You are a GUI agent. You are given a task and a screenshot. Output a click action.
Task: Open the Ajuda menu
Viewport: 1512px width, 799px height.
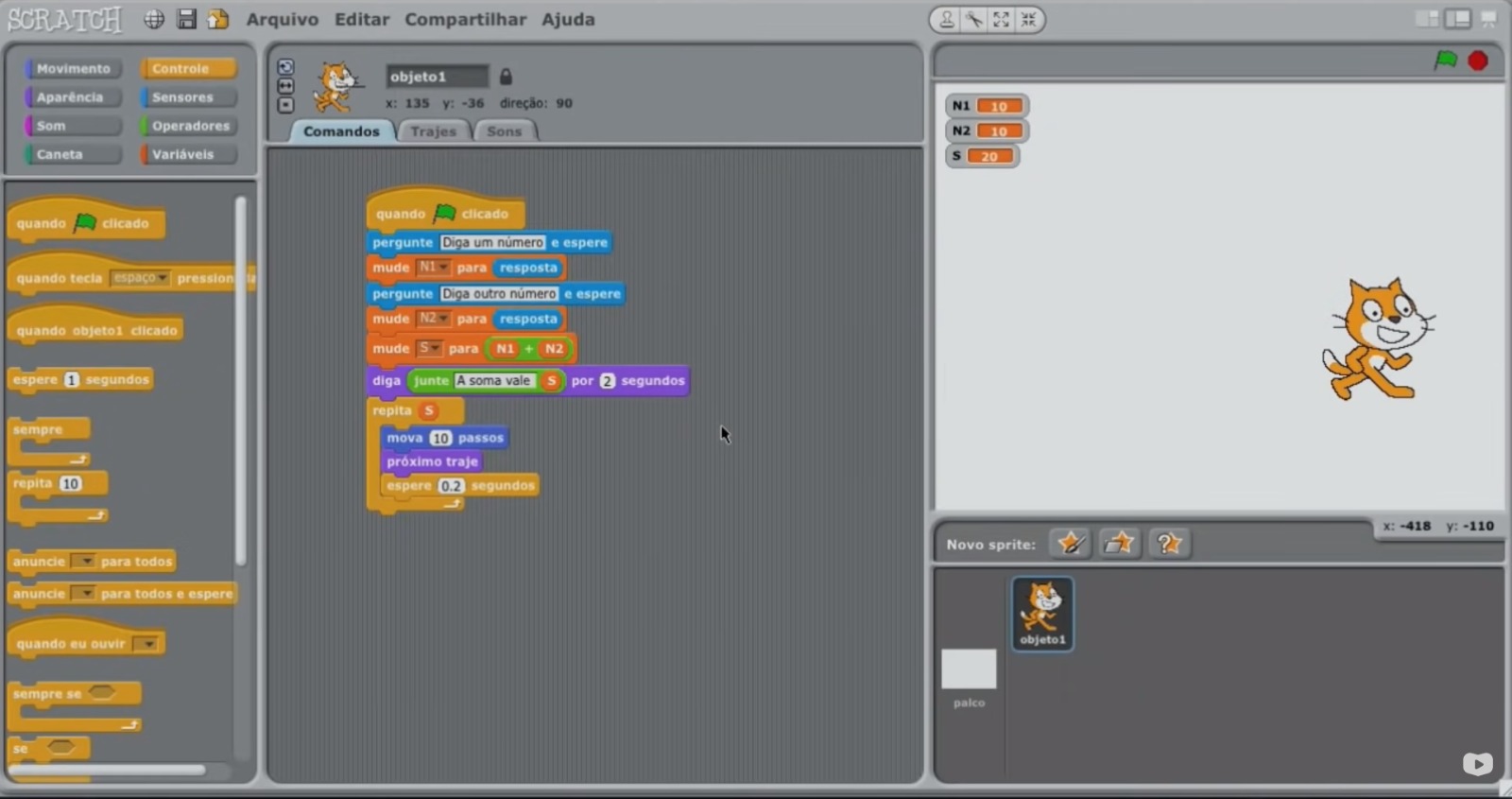[568, 19]
